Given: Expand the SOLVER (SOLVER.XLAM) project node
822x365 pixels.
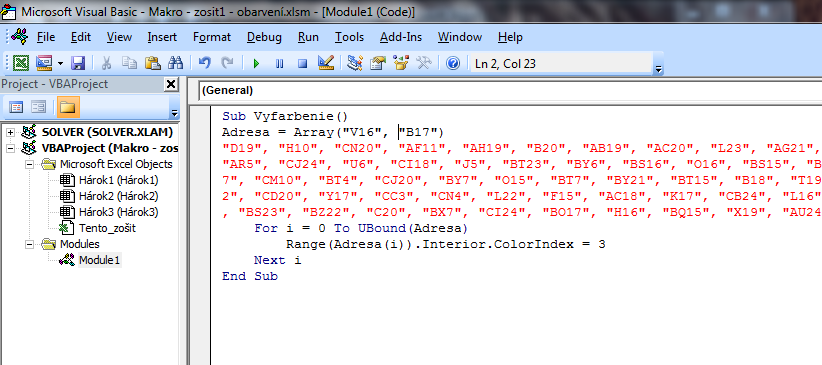Looking at the screenshot, I should [x=10, y=132].
